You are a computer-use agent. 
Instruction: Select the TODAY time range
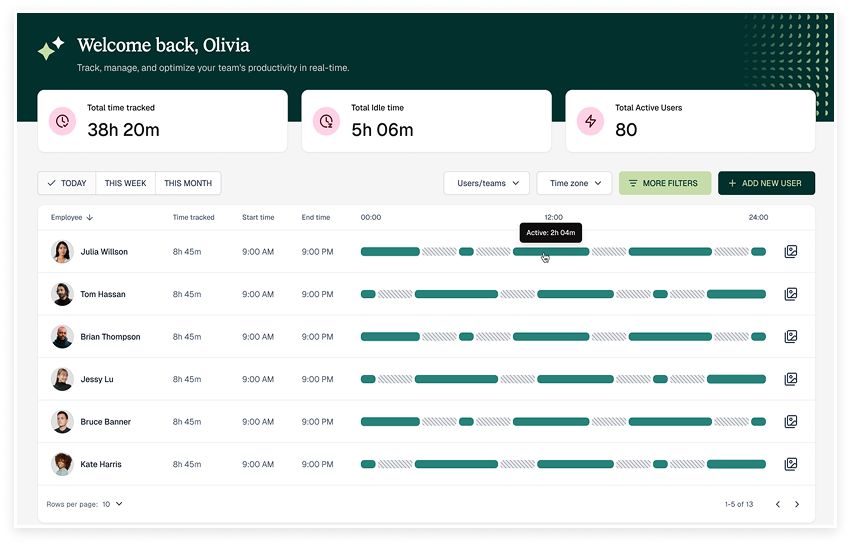pyautogui.click(x=67, y=183)
